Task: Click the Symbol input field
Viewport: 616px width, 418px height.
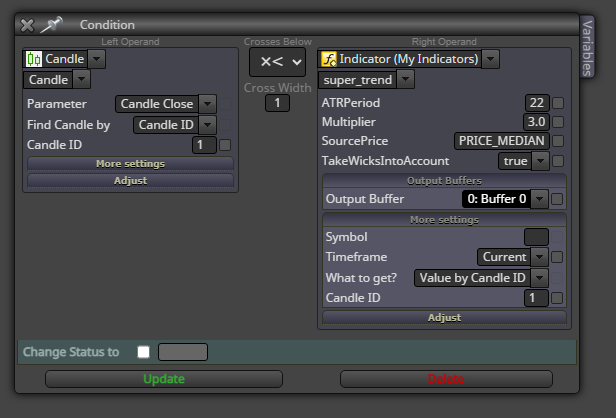Action: point(536,237)
